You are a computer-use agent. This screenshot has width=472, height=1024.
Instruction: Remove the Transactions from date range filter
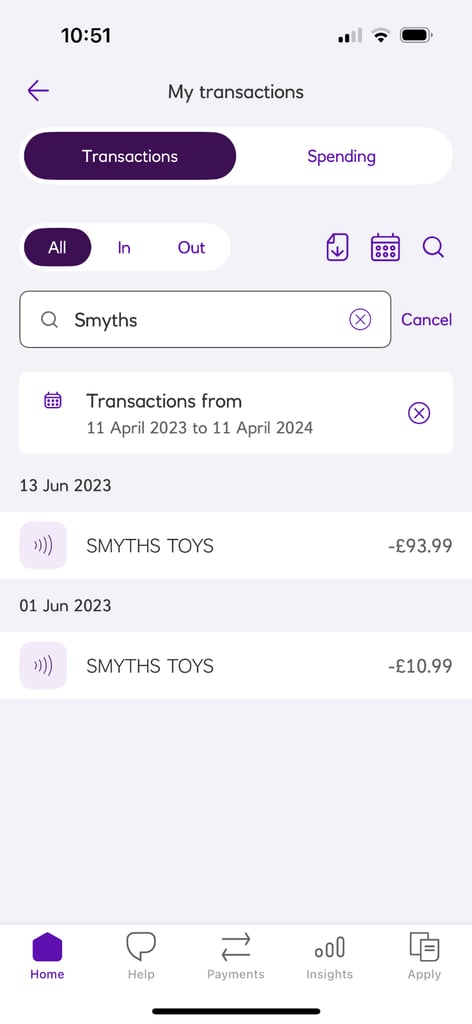pyautogui.click(x=419, y=413)
